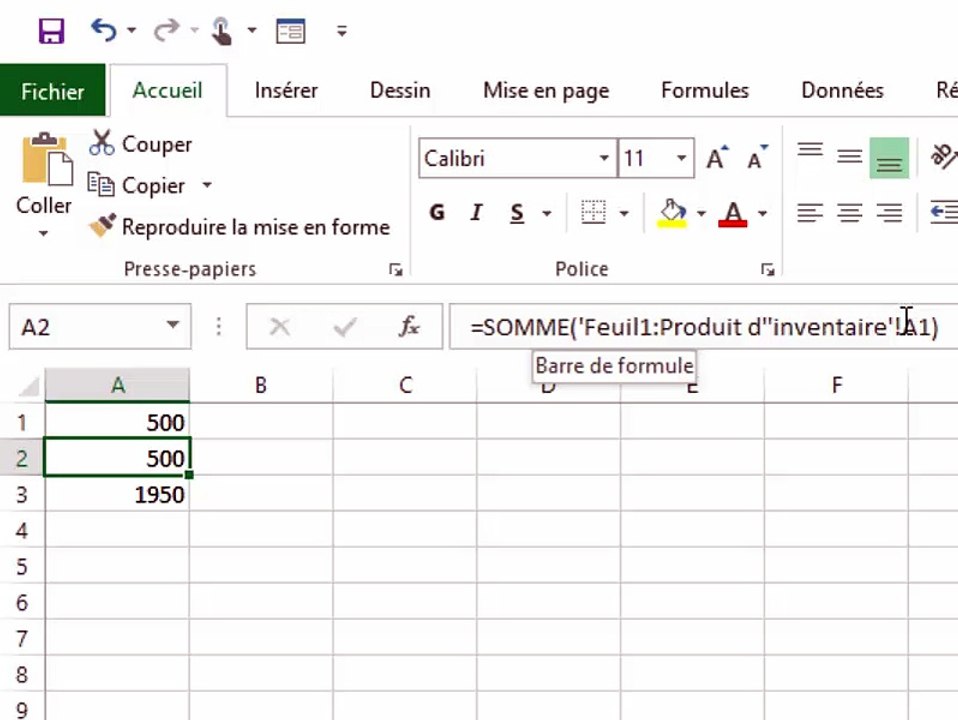This screenshot has height=720, width=958.
Task: Click the cancel (X) formula icon
Action: click(x=280, y=327)
